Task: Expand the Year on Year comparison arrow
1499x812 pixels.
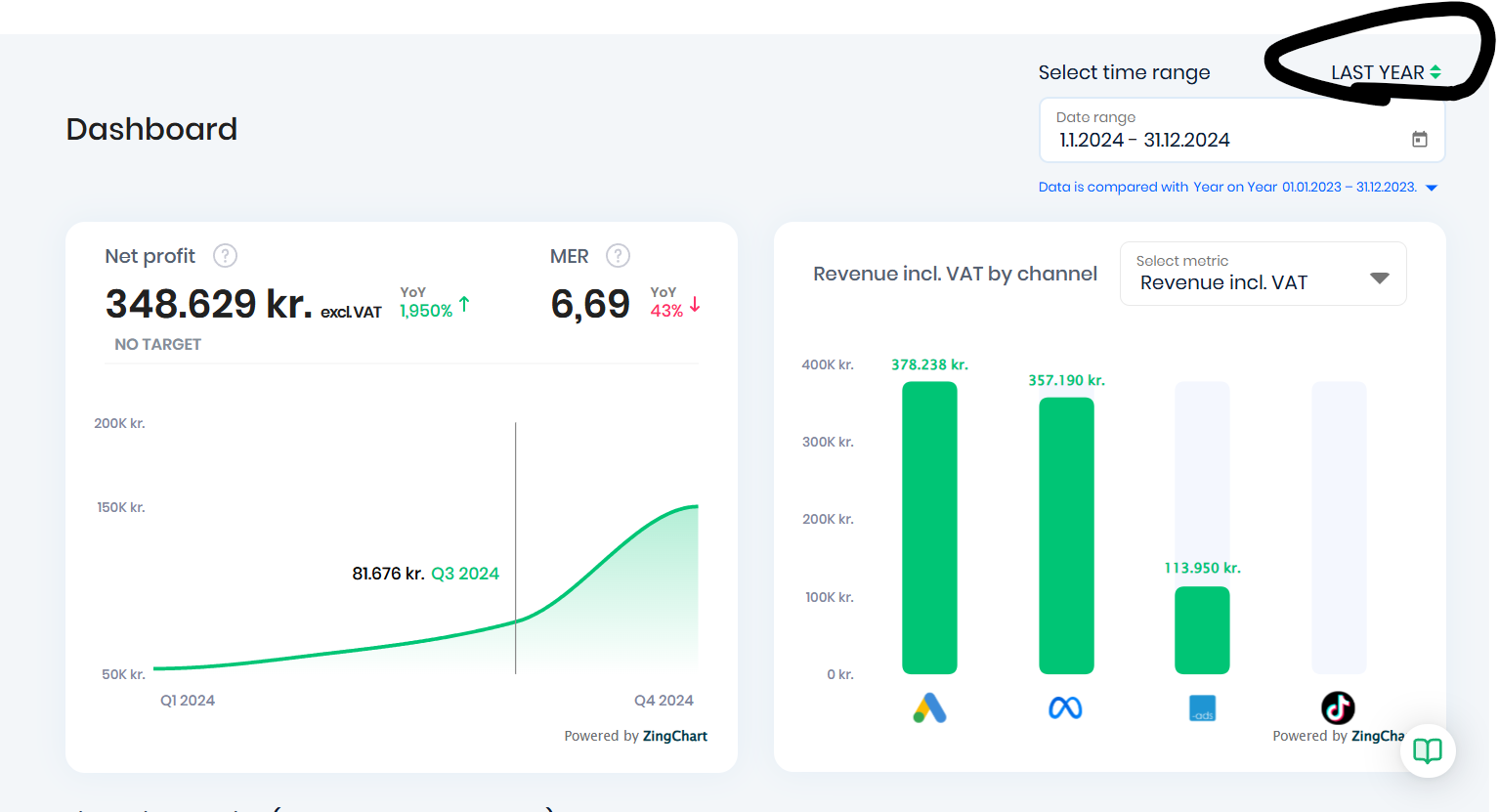Action: click(x=1432, y=188)
